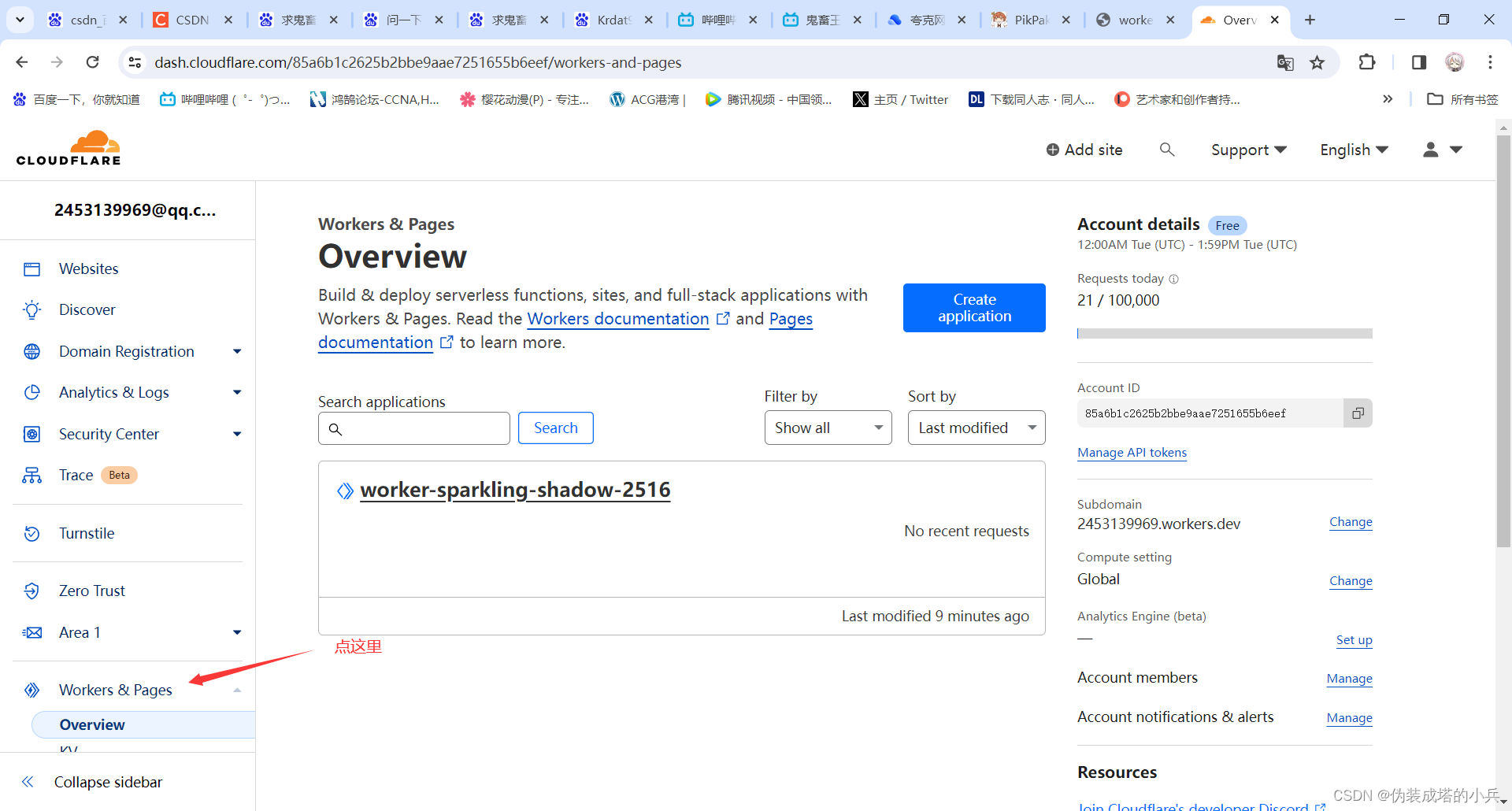1512x811 pixels.
Task: Click the translate page icon in address bar
Action: tap(1285, 62)
